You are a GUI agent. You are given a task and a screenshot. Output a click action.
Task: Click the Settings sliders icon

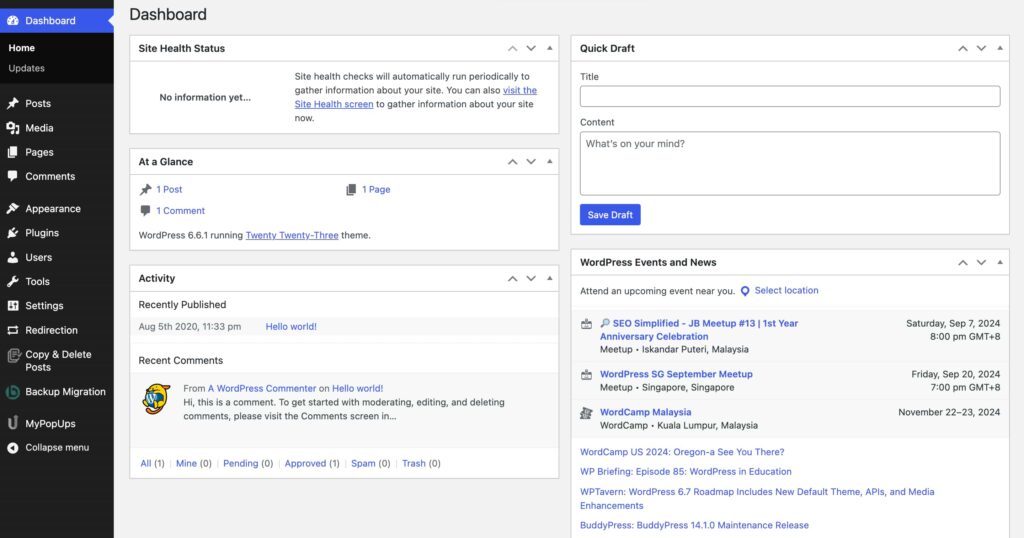(12, 306)
